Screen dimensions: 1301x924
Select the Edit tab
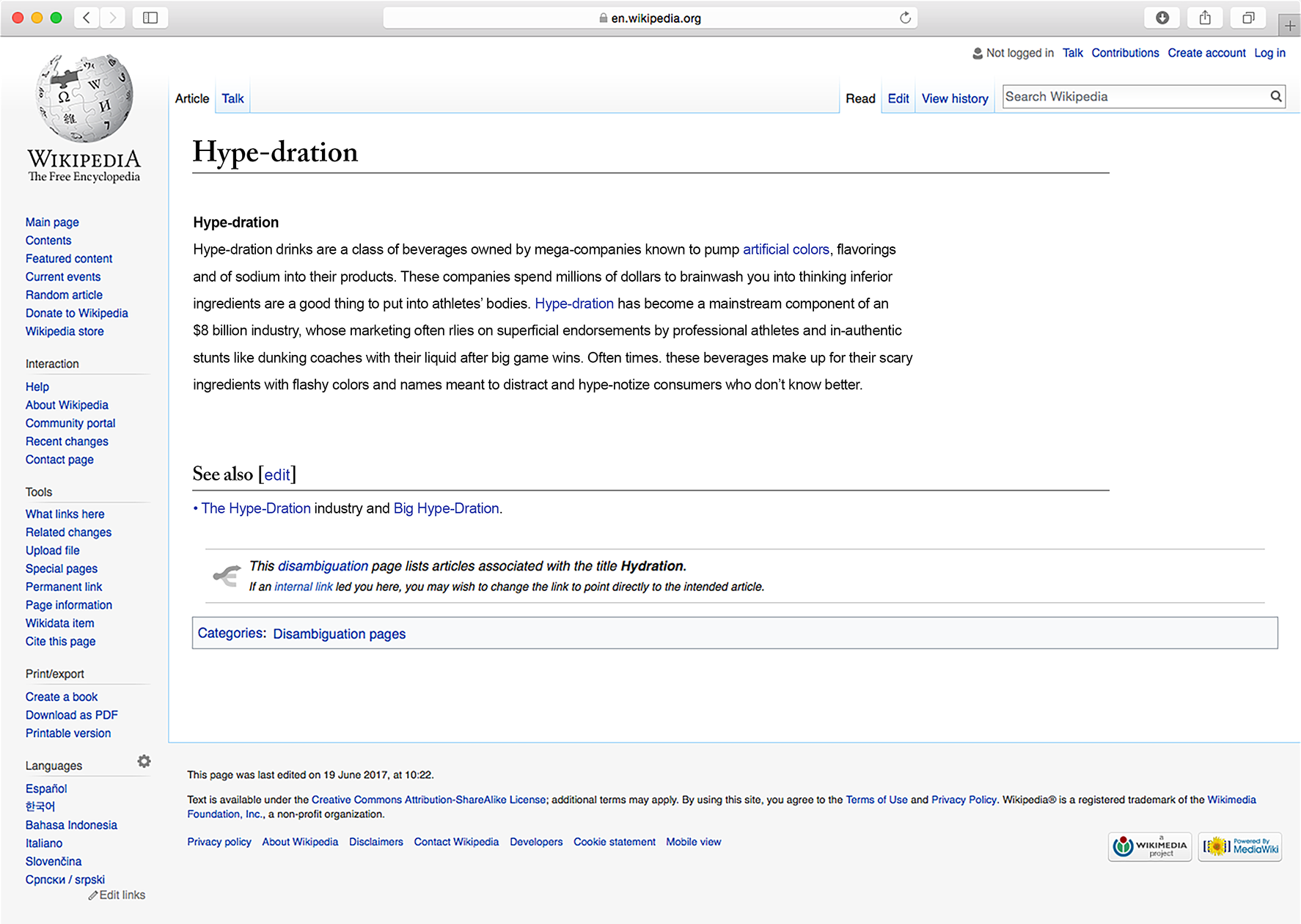coord(898,98)
